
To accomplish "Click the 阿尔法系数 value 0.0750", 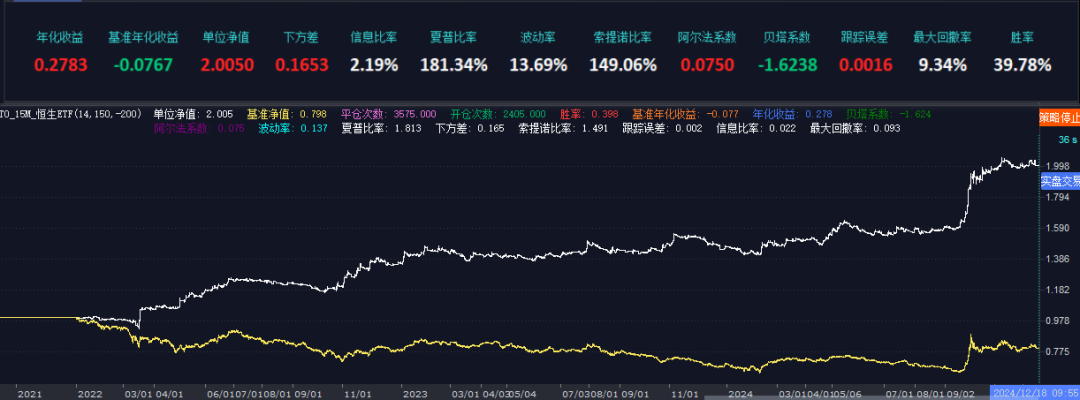I will 707,65.
